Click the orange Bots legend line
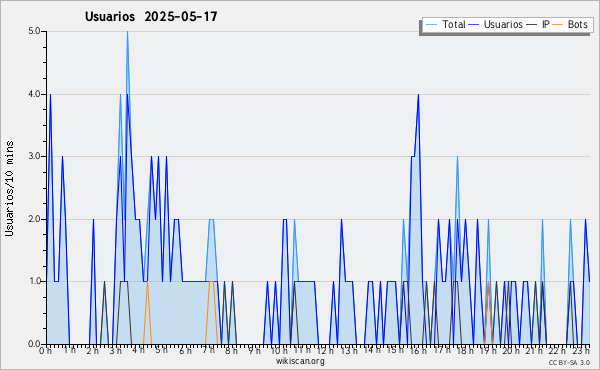Image resolution: width=600 pixels, height=370 pixels. pos(558,25)
